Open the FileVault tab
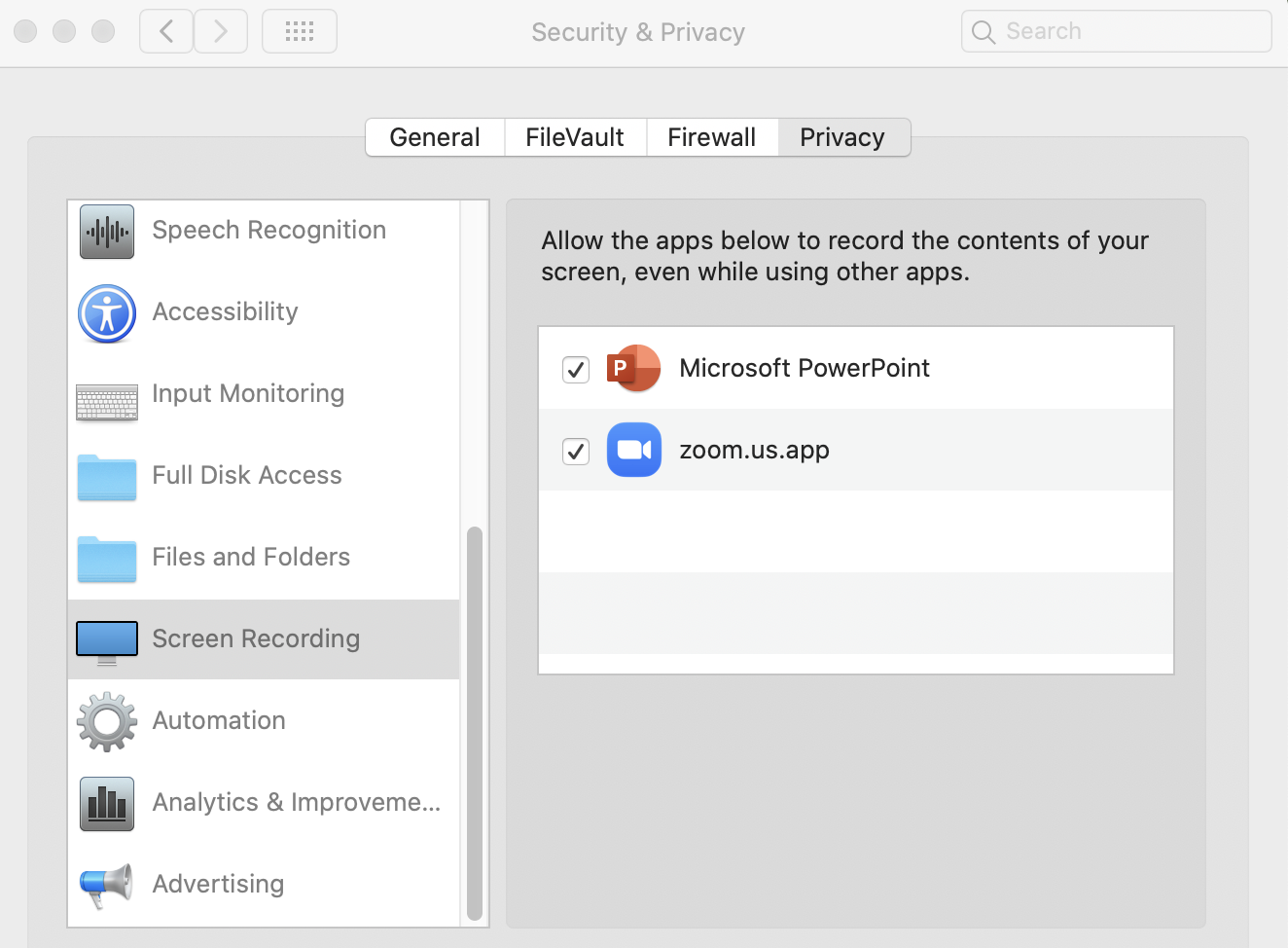The height and width of the screenshot is (948, 1288). coord(575,137)
